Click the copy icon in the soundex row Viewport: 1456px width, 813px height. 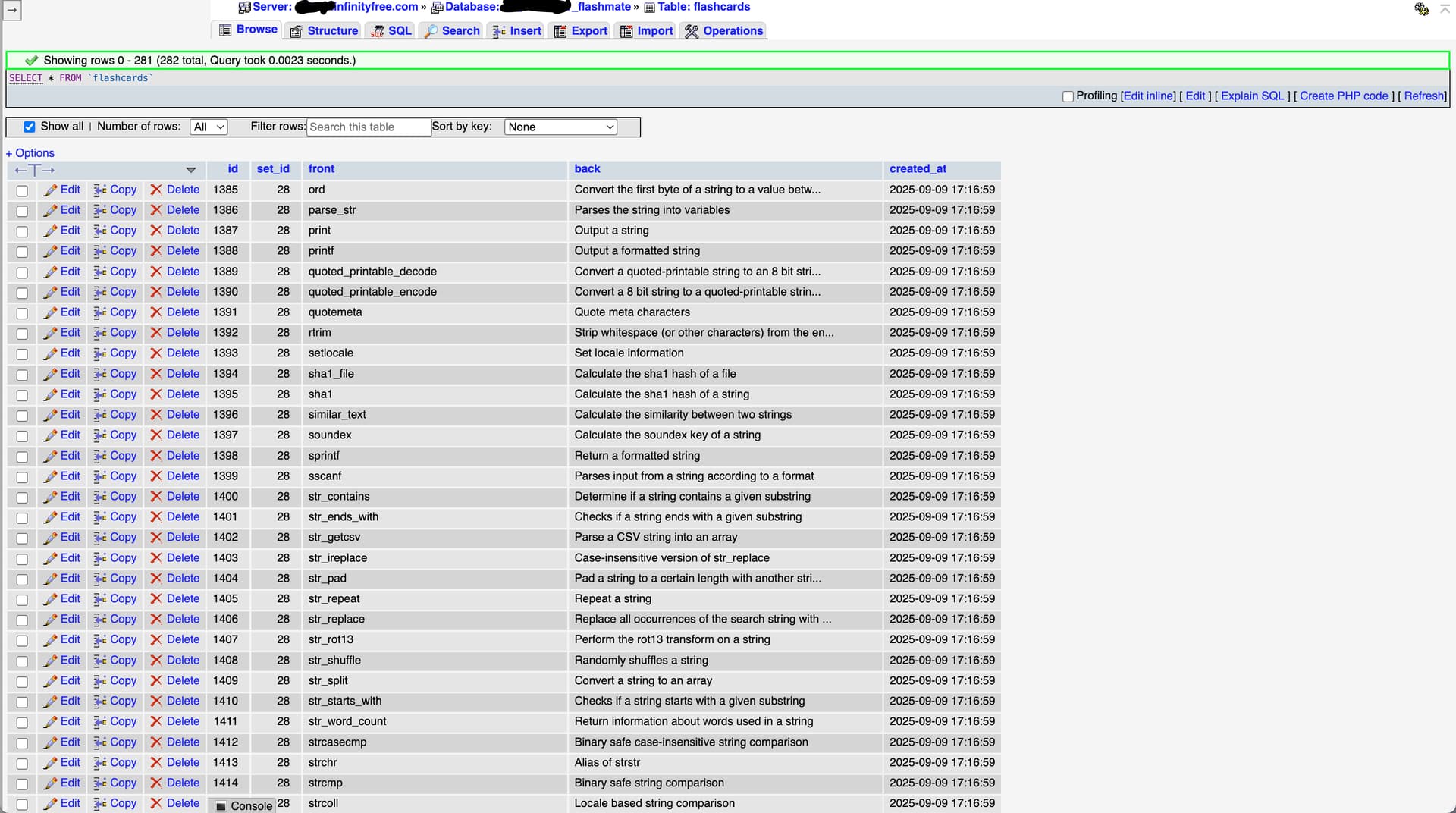pyautogui.click(x=99, y=435)
